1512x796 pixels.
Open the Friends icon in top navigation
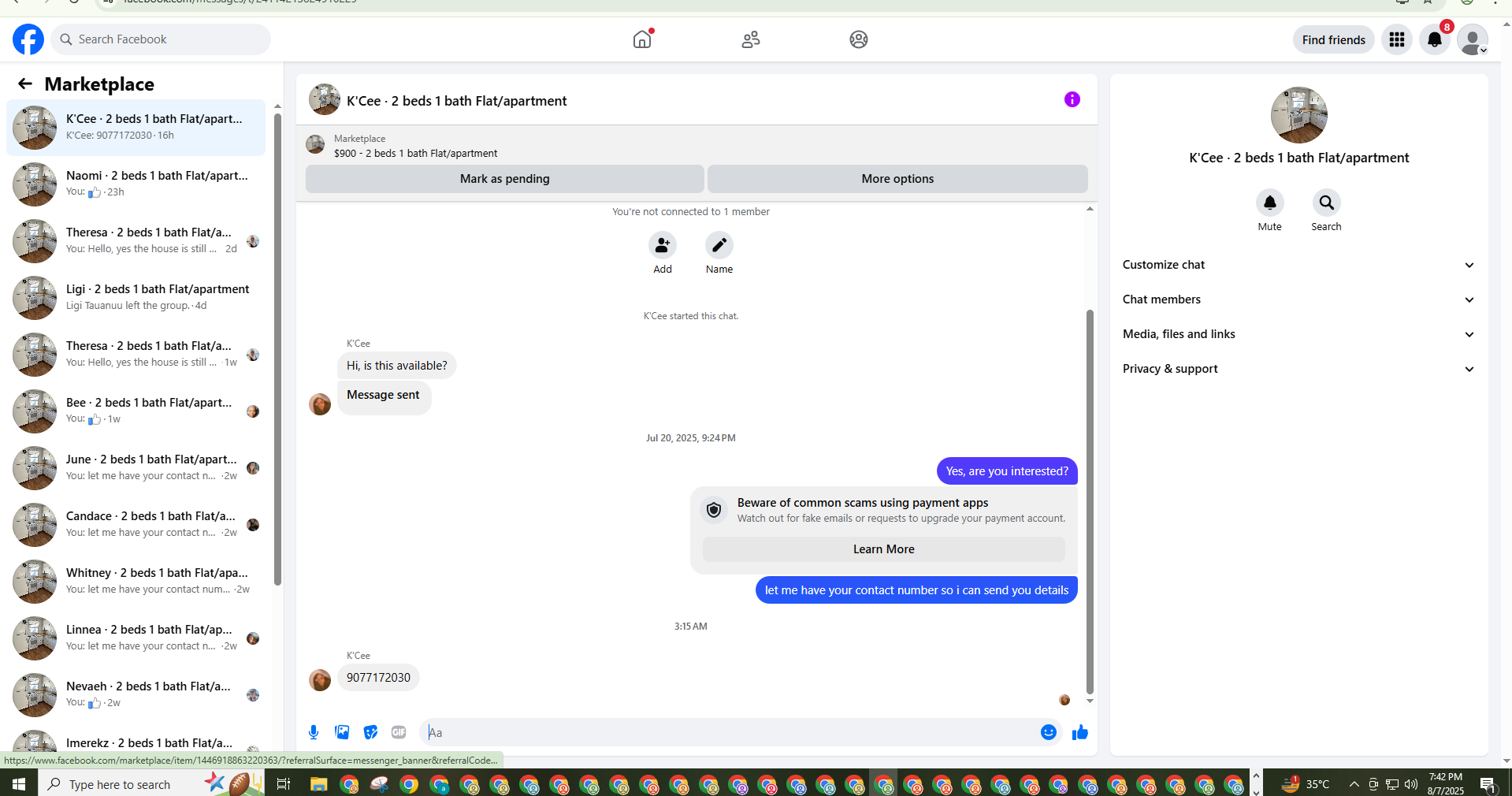click(751, 39)
